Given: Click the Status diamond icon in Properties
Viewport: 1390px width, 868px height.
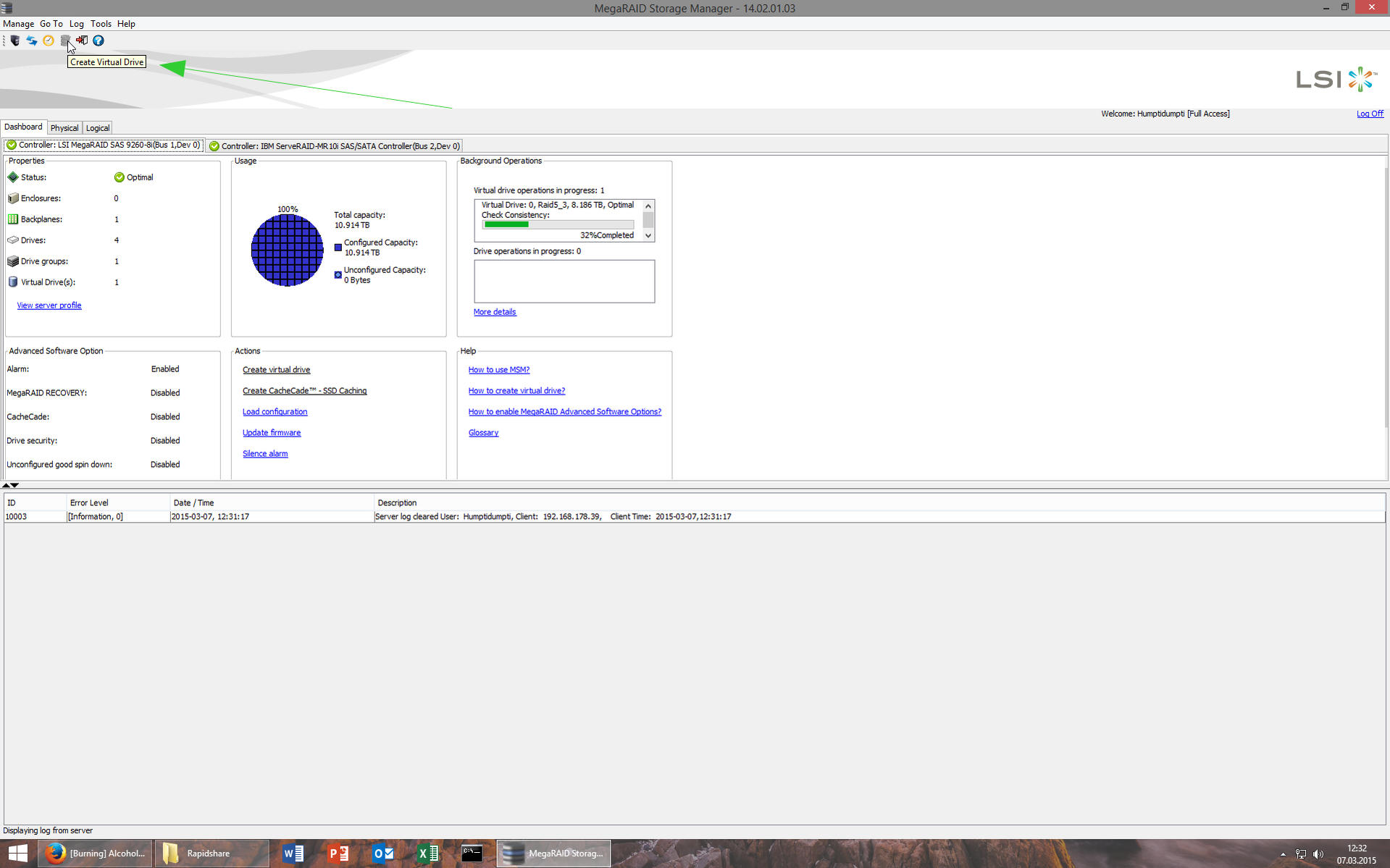Looking at the screenshot, I should (13, 177).
